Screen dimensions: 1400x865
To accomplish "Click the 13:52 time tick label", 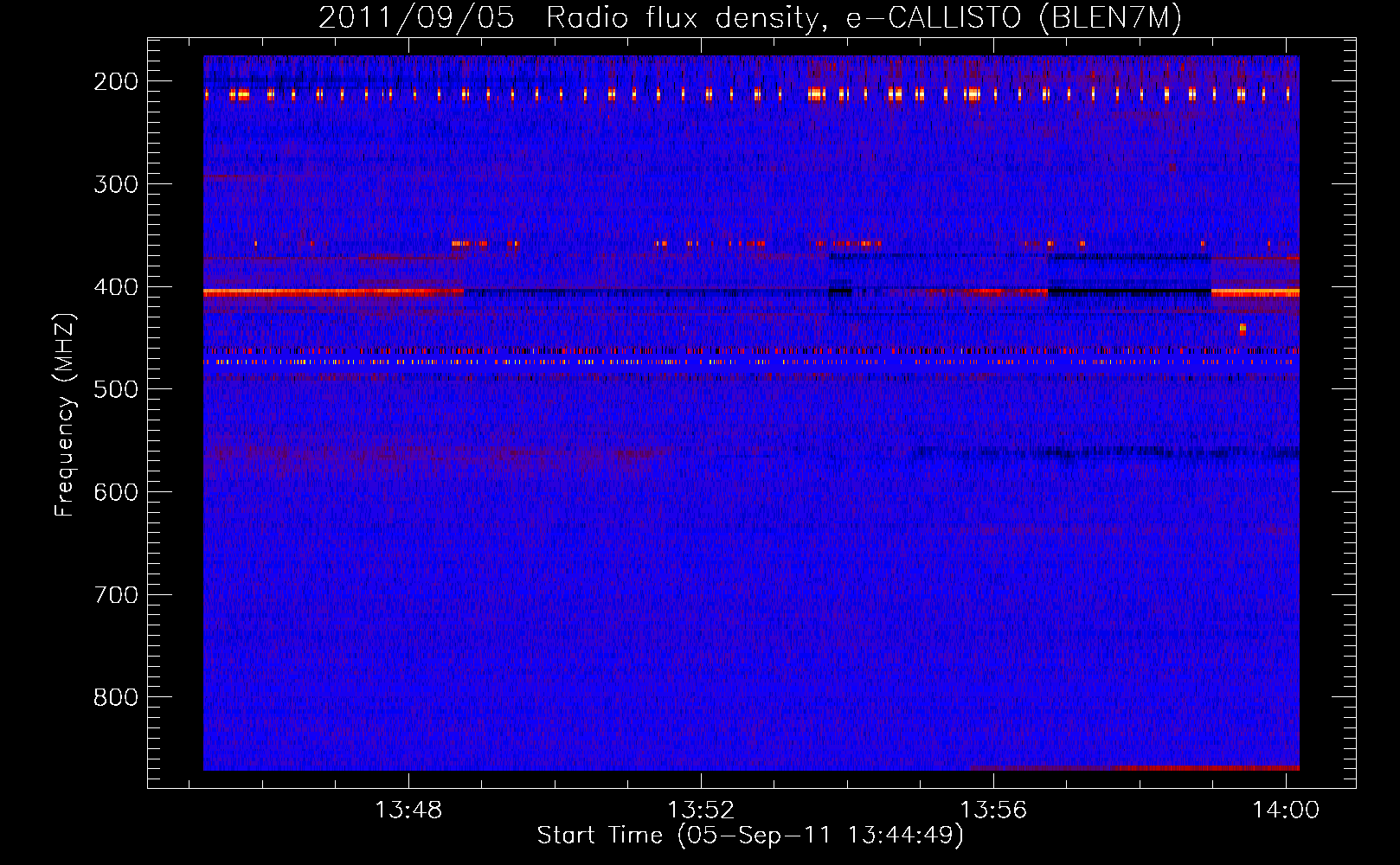I will tap(701, 810).
